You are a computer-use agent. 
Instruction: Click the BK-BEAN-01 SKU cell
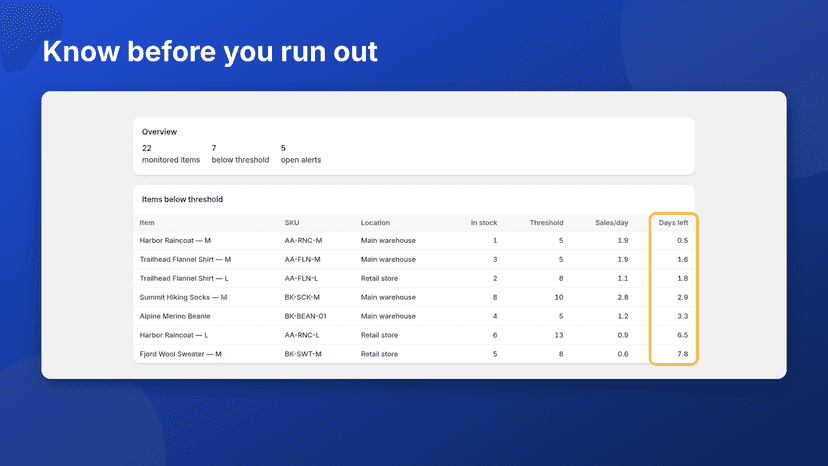(x=305, y=316)
